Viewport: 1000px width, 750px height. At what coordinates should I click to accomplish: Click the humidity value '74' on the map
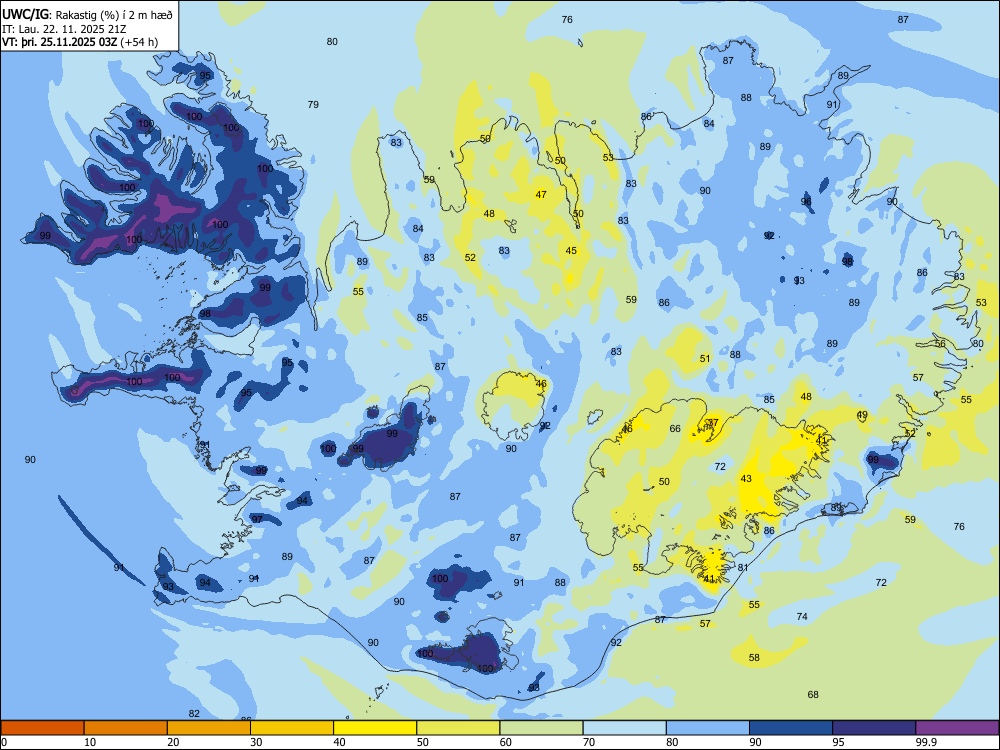(802, 616)
